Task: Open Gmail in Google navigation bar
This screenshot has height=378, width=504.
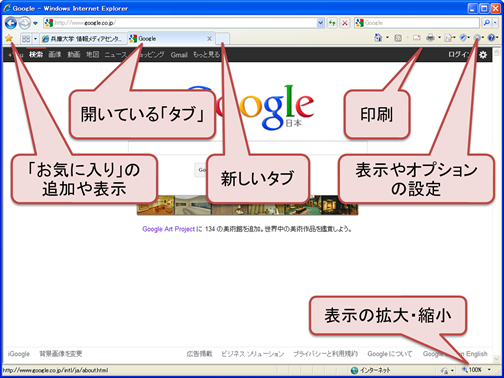Action: tap(179, 55)
